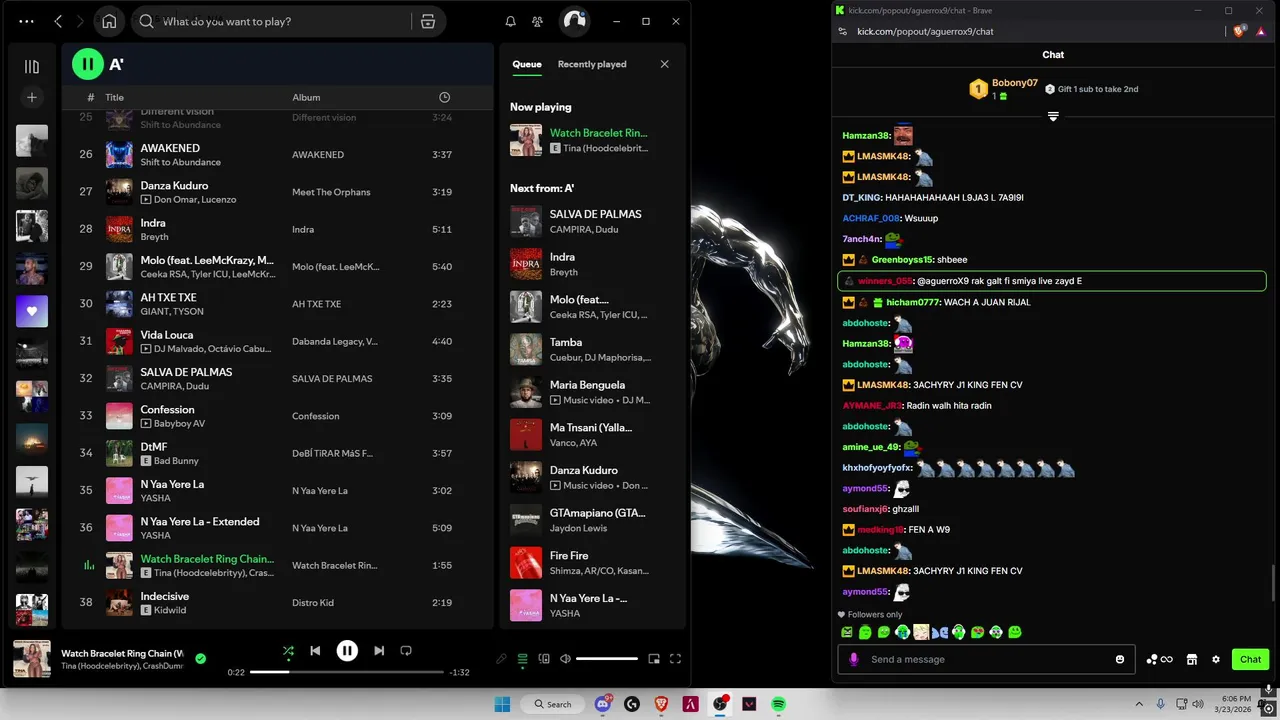Open Spotify Home via house icon
1280x720 pixels.
coord(109,21)
